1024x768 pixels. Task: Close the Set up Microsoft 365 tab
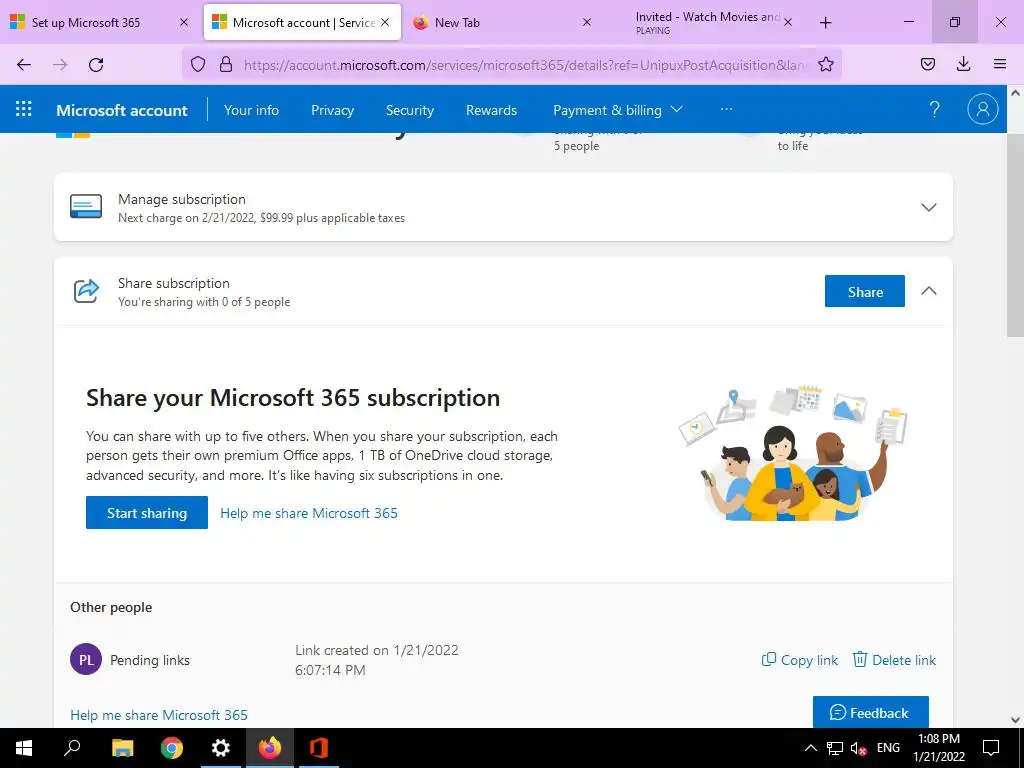click(184, 22)
